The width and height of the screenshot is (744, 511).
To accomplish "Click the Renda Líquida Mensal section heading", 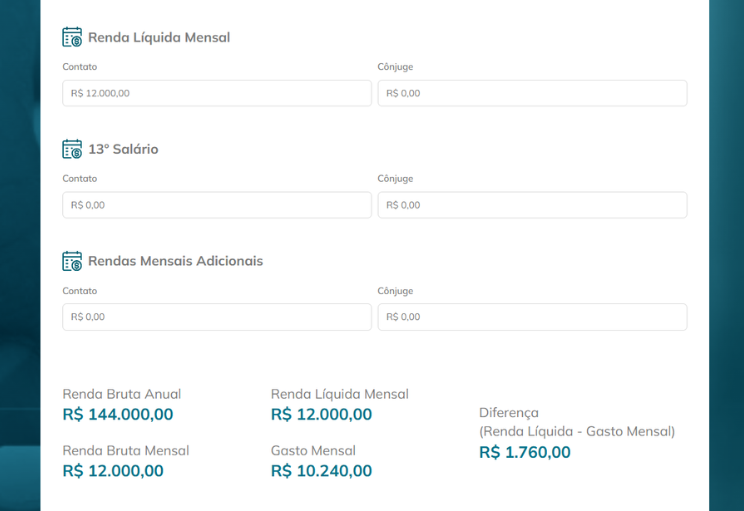I will (x=159, y=37).
